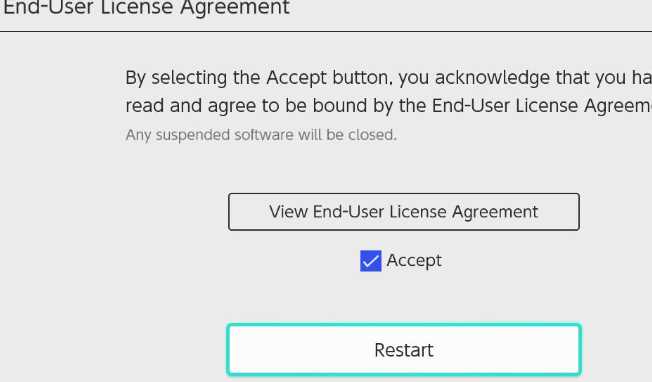Viewport: 652px width, 382px height.
Task: Click the 'End-User License Agreement' header text
Action: pos(146,7)
